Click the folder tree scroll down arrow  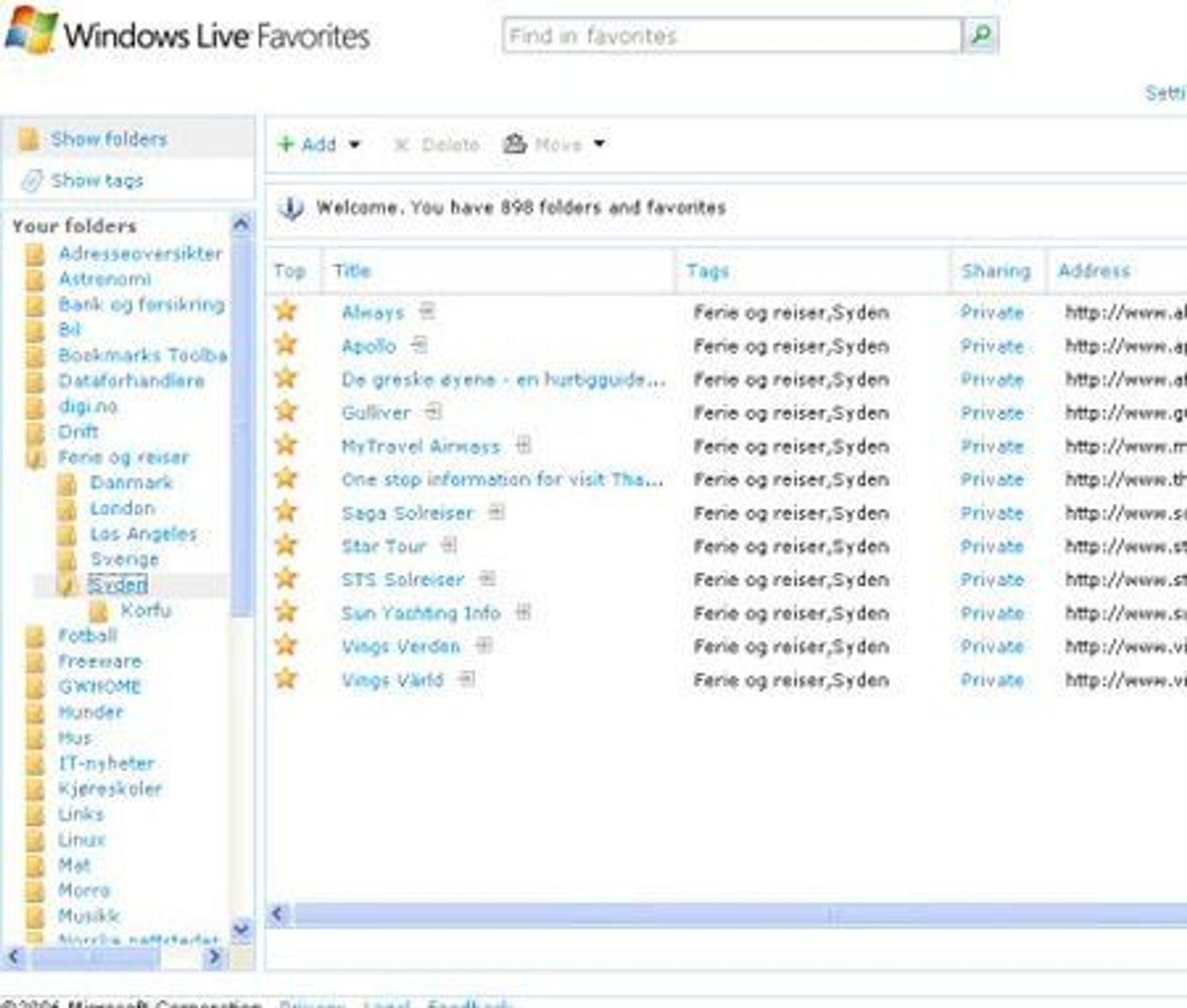coord(241,928)
